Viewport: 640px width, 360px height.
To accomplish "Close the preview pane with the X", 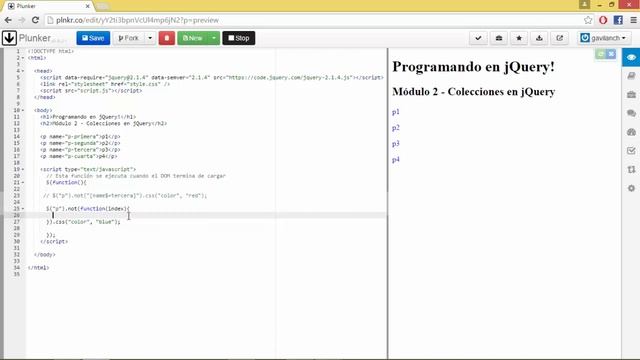I will click(611, 54).
